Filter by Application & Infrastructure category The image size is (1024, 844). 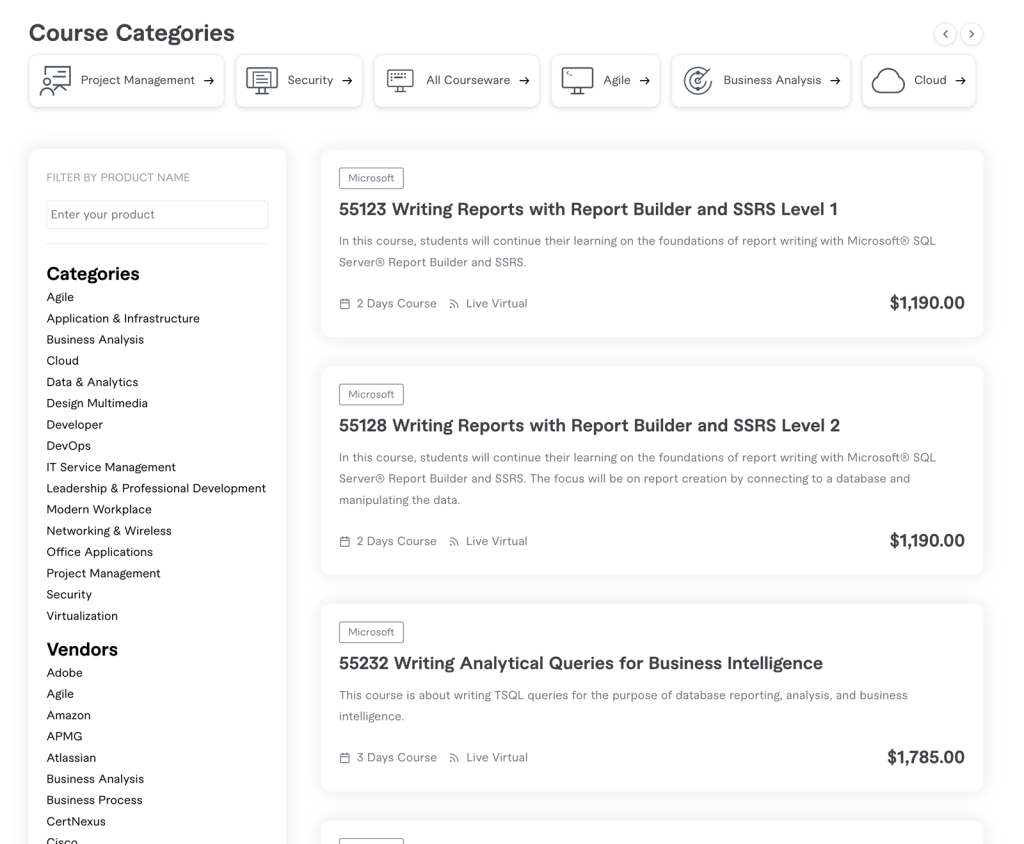click(123, 319)
